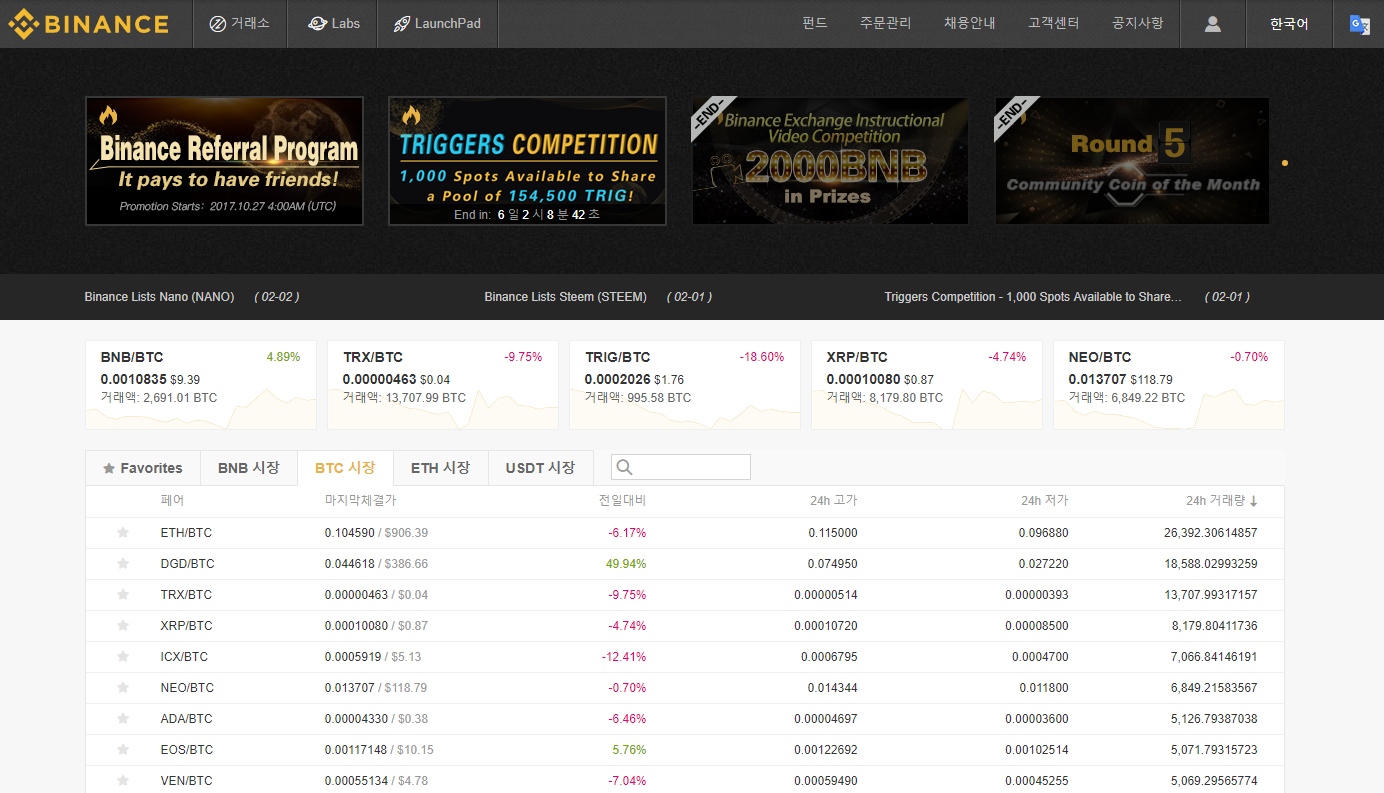Select the BTC 시장 tab
1384x793 pixels.
click(x=345, y=468)
